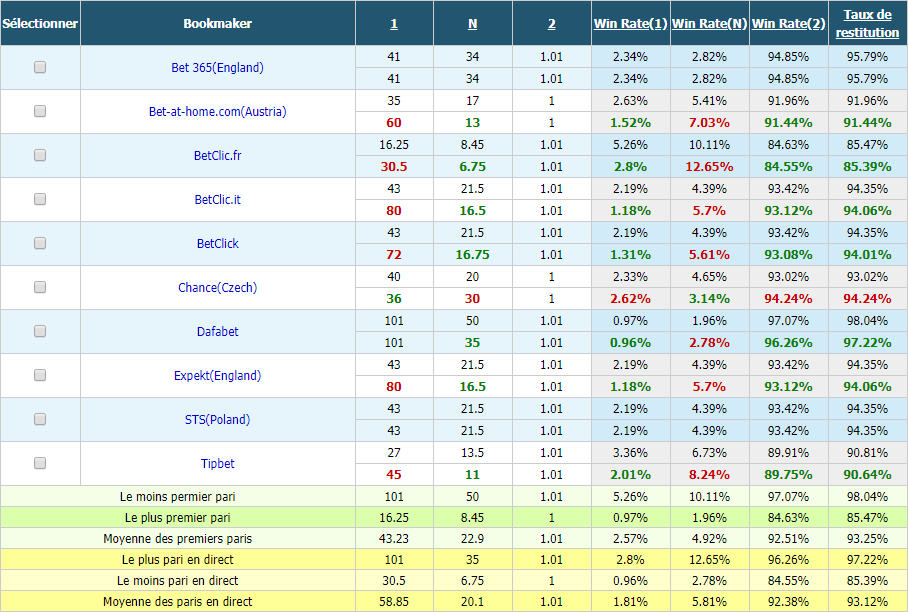Click the Moyenne des paris en direct label
908x612 pixels.
(x=178, y=602)
